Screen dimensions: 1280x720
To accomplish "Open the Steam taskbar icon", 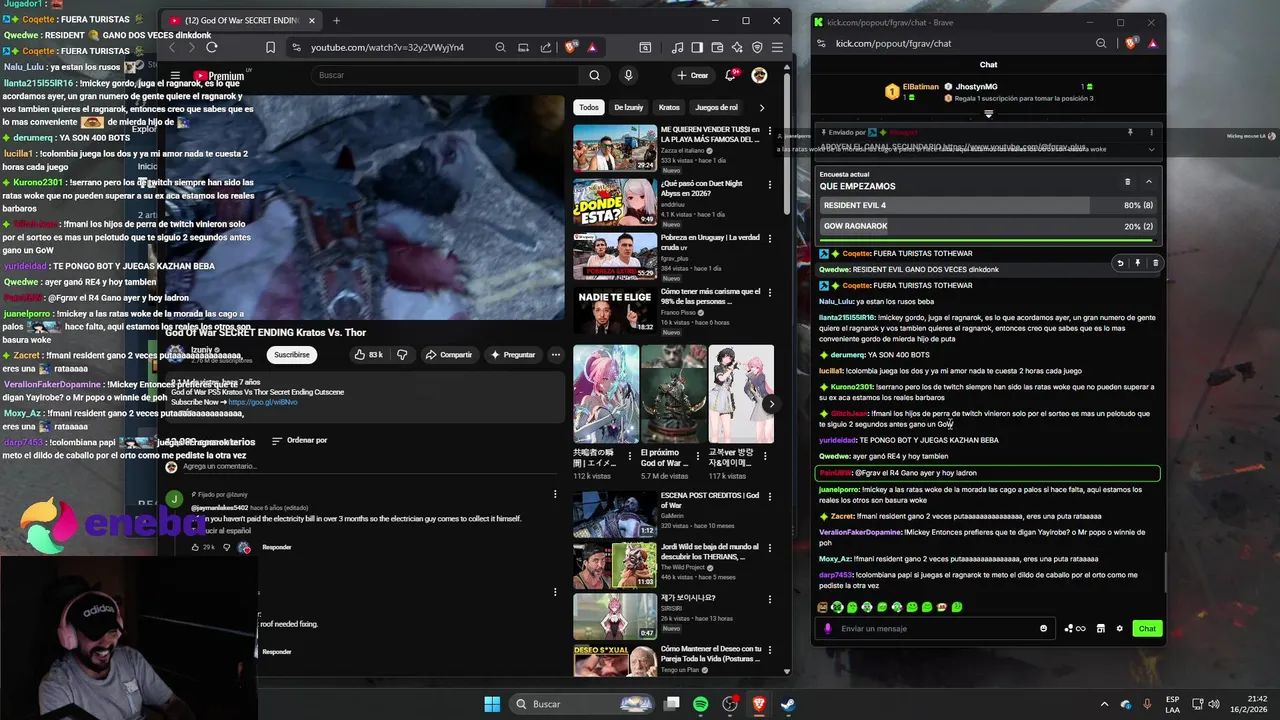I will coord(788,704).
